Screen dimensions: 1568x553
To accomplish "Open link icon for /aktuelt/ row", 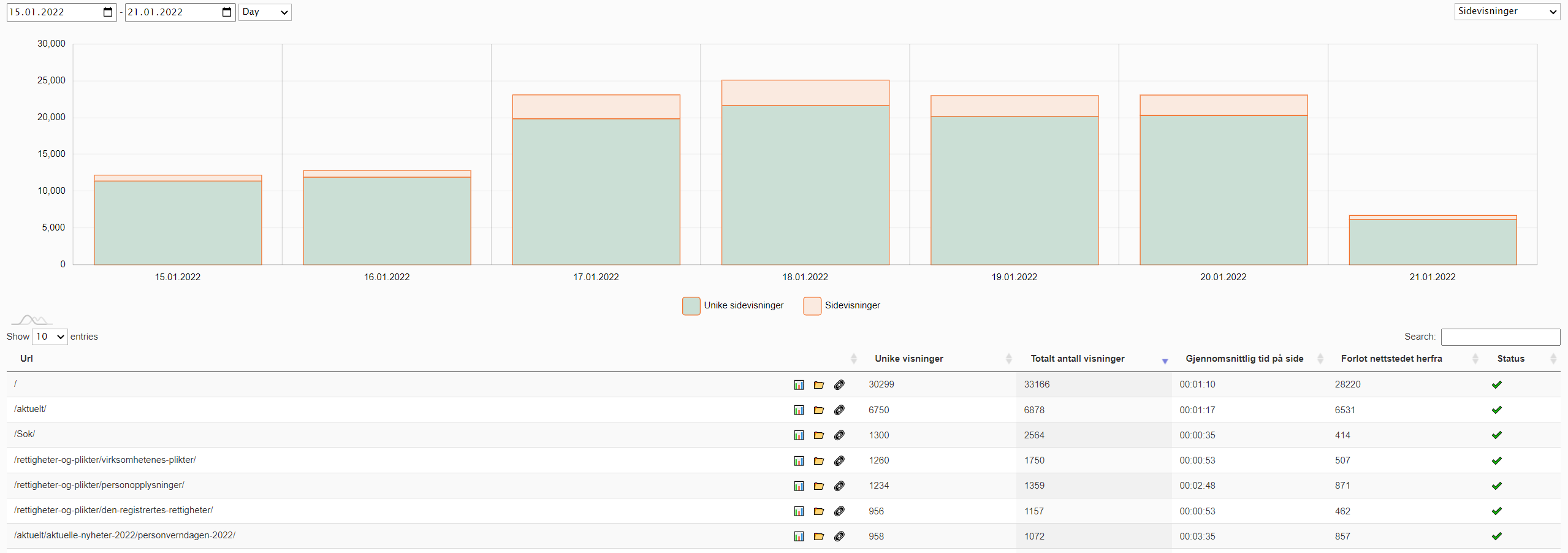I will coord(840,410).
